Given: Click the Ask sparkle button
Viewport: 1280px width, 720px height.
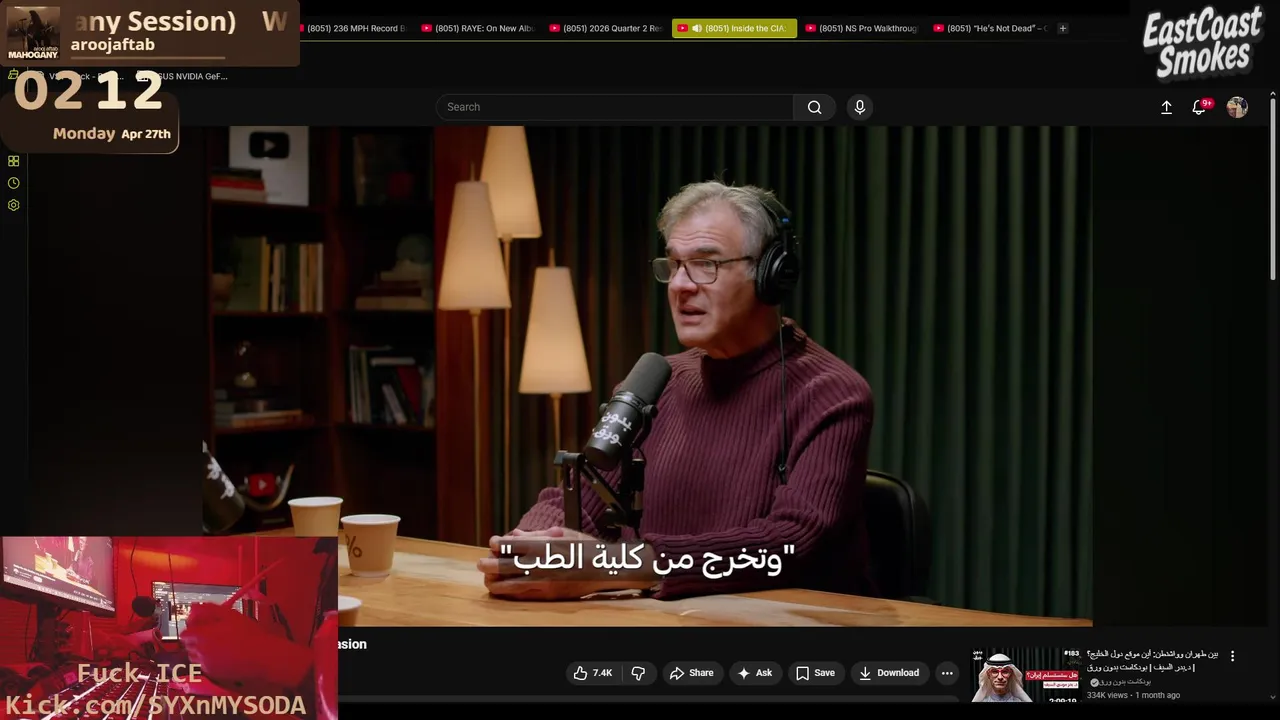Looking at the screenshot, I should tap(754, 673).
